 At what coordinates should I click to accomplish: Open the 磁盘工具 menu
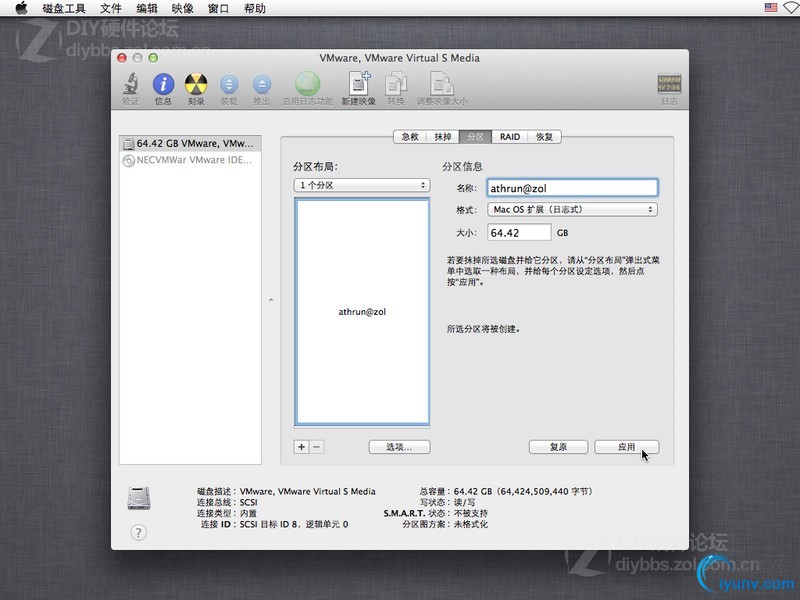[64, 8]
